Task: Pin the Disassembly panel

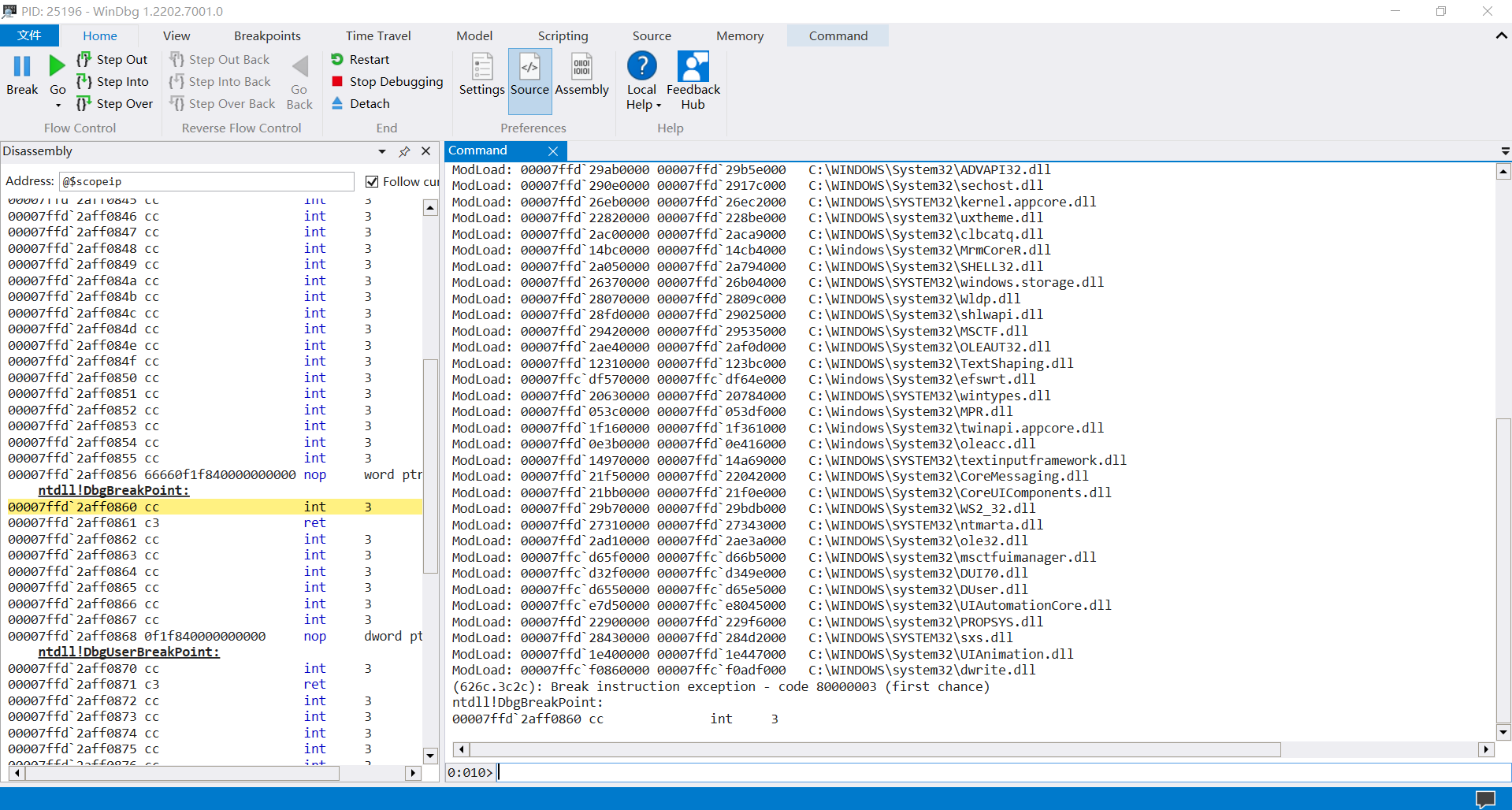Action: (x=404, y=151)
